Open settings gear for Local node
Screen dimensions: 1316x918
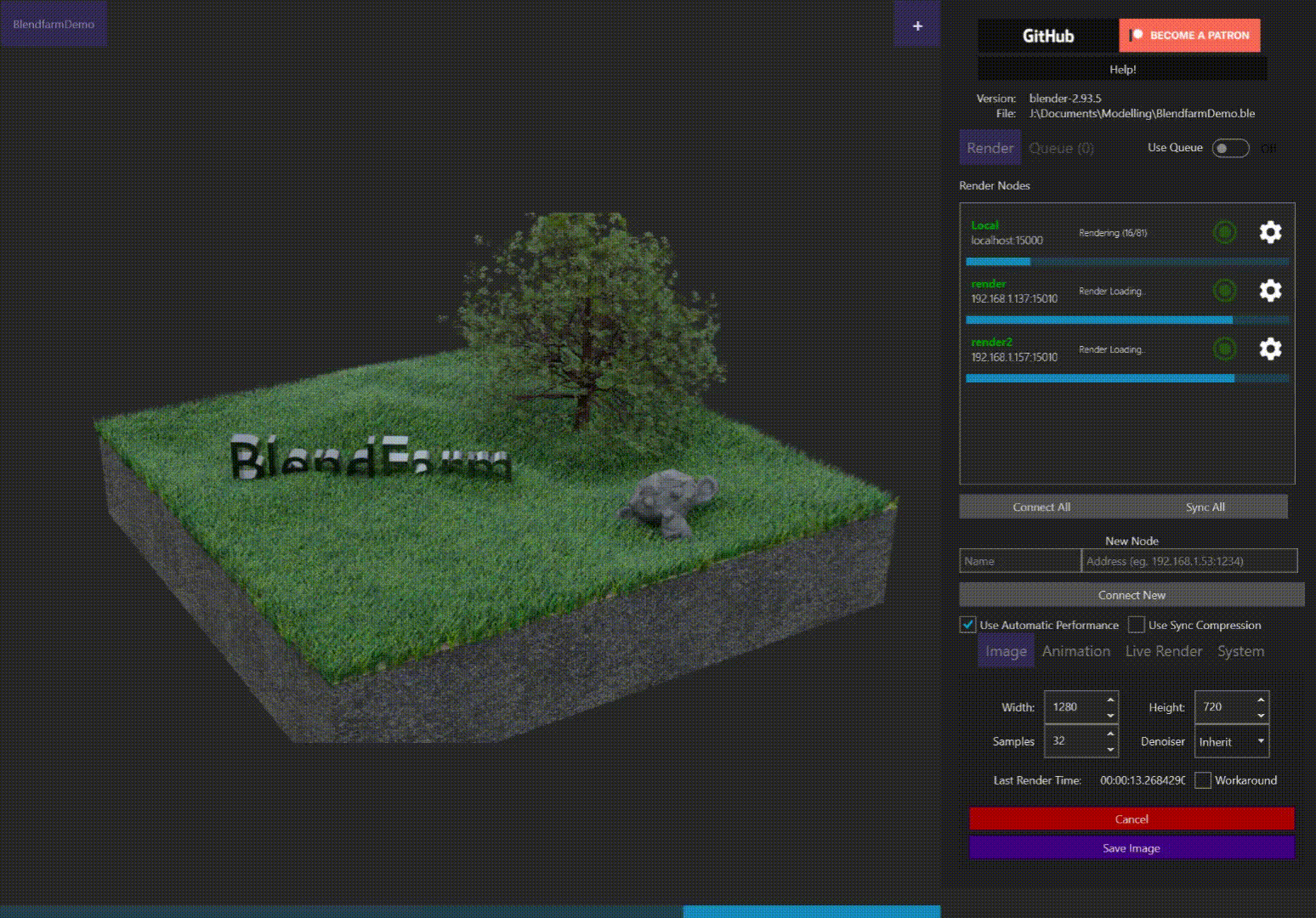pos(1270,232)
